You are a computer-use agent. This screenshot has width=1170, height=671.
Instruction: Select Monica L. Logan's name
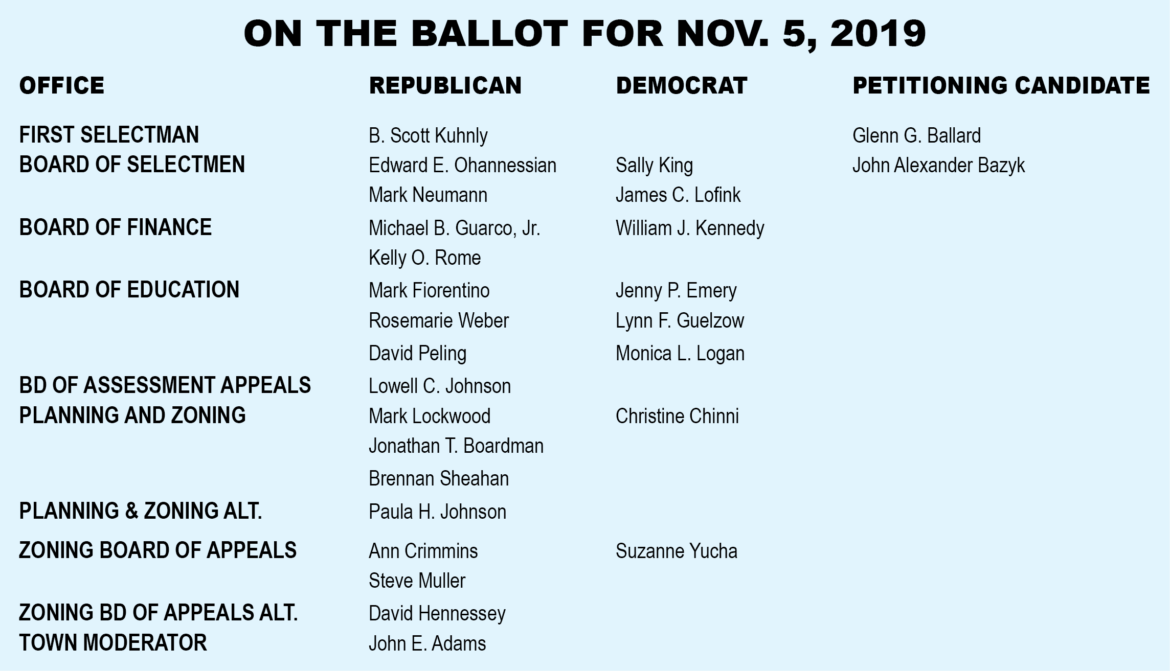680,353
